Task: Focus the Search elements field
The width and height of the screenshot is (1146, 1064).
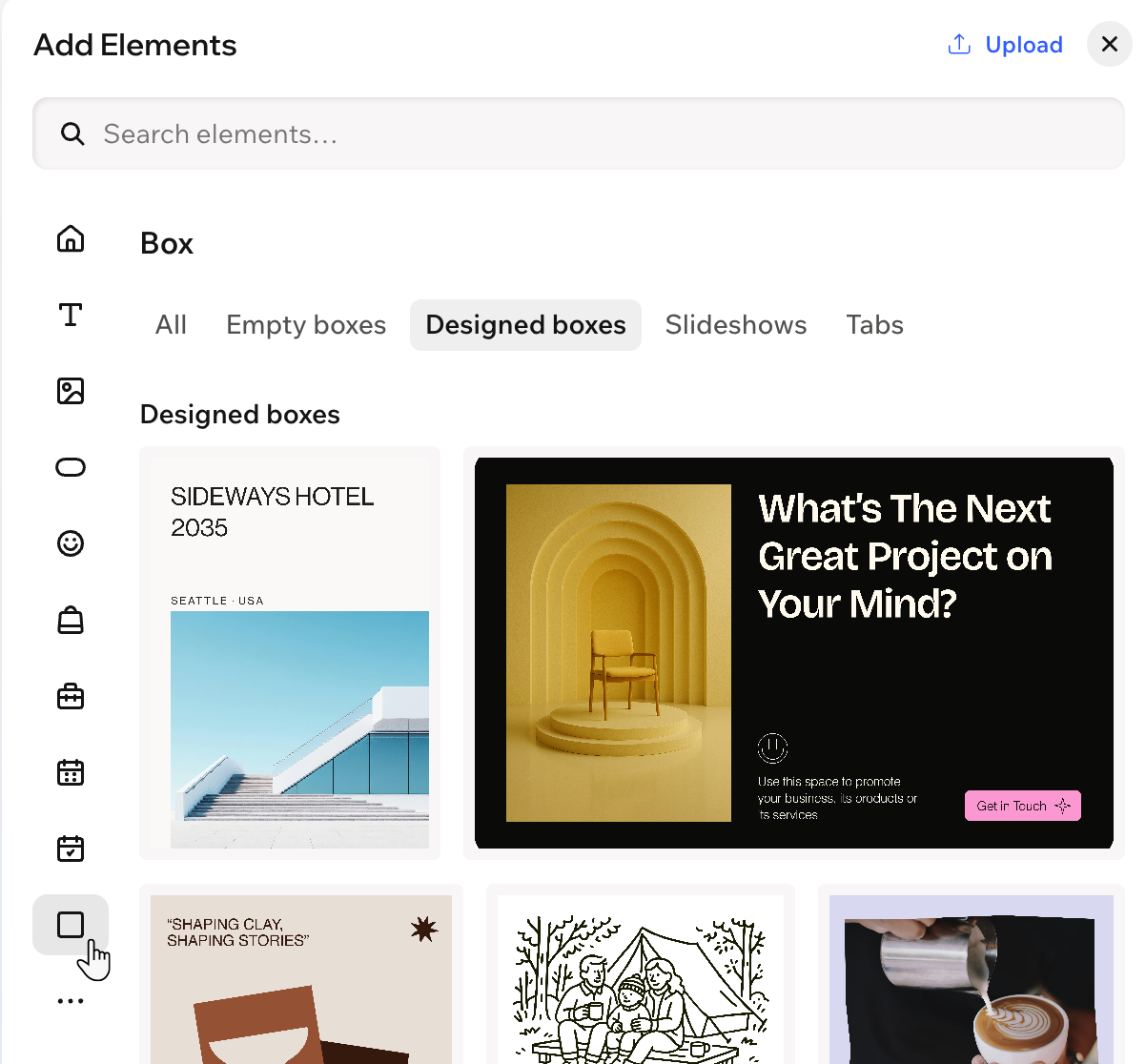Action: tap(579, 133)
